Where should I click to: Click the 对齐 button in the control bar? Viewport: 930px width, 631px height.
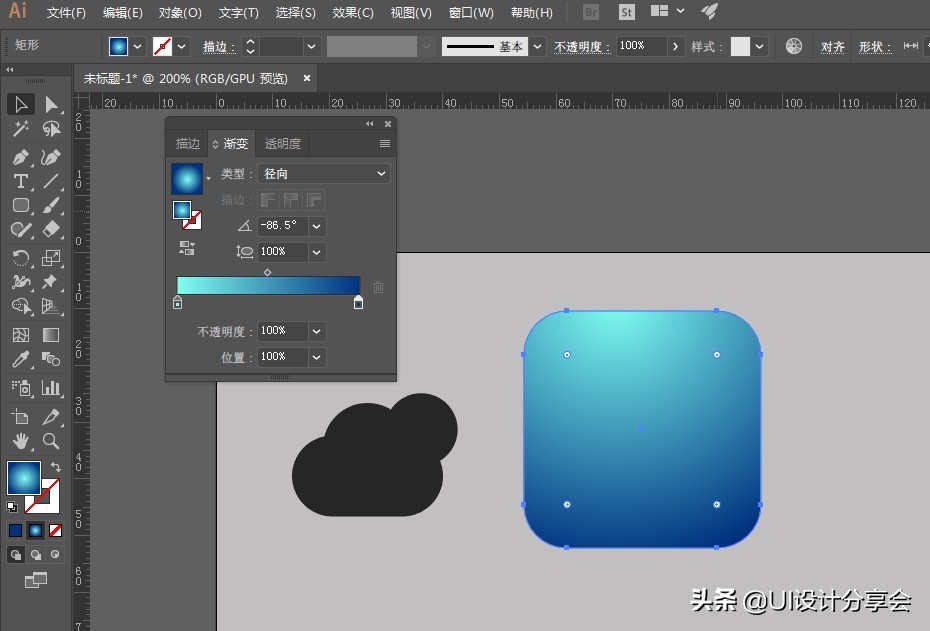click(833, 45)
